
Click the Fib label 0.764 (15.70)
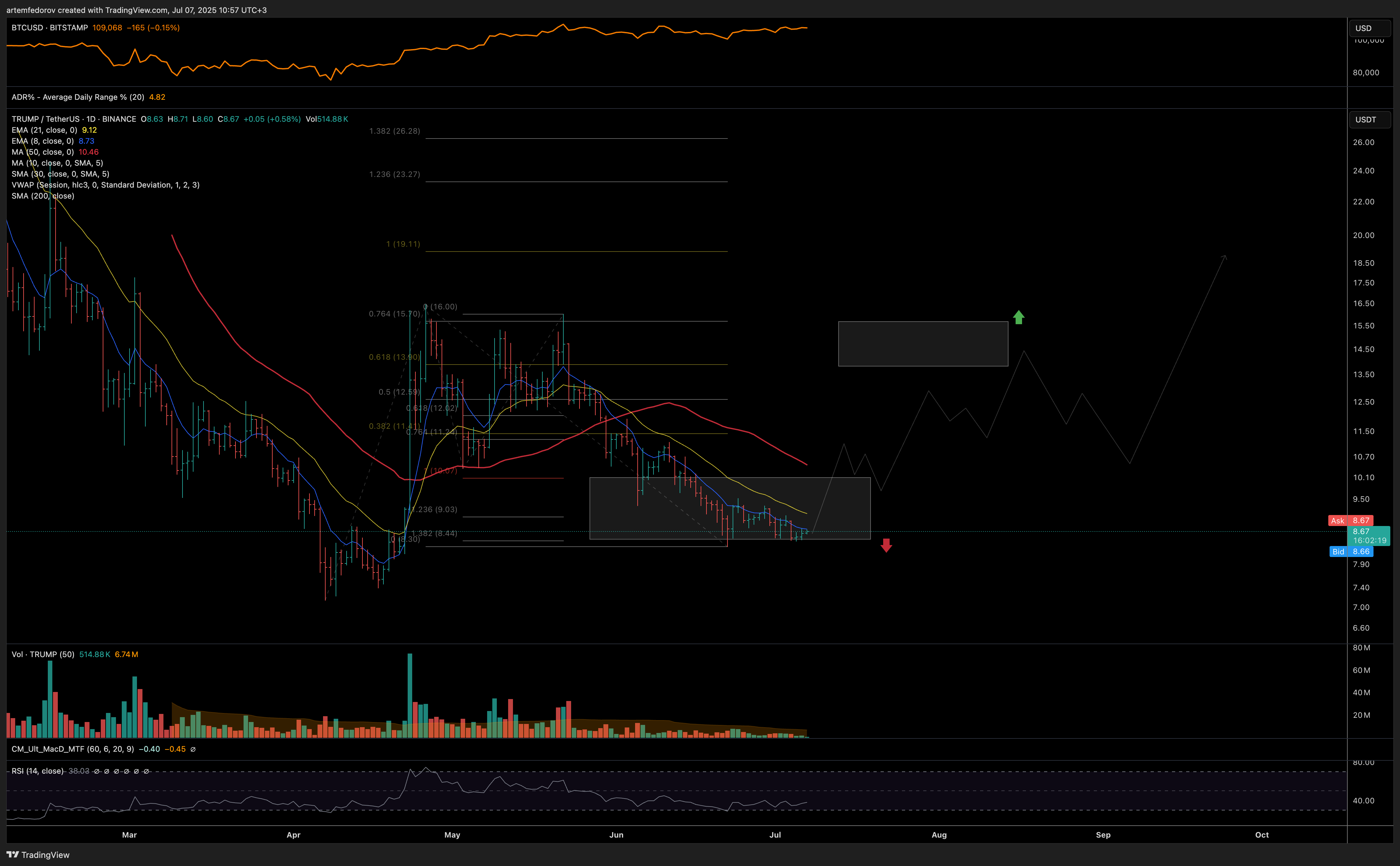[395, 314]
